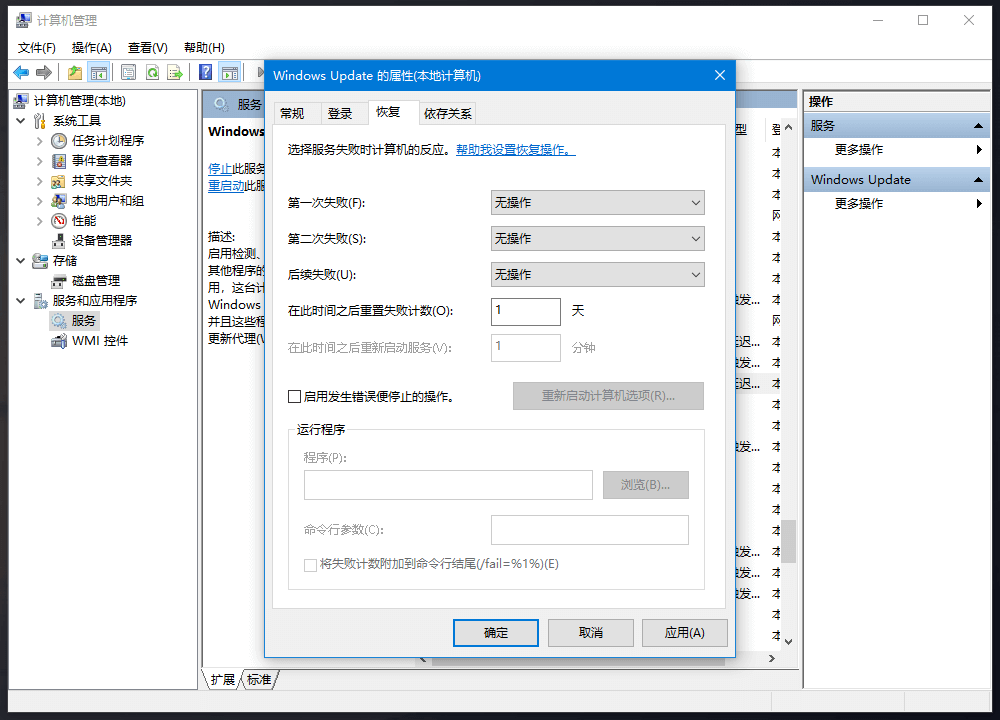The width and height of the screenshot is (1000, 720).
Task: Check 将失败计数附加到命令行结尾 checkbox
Action: coord(311,565)
